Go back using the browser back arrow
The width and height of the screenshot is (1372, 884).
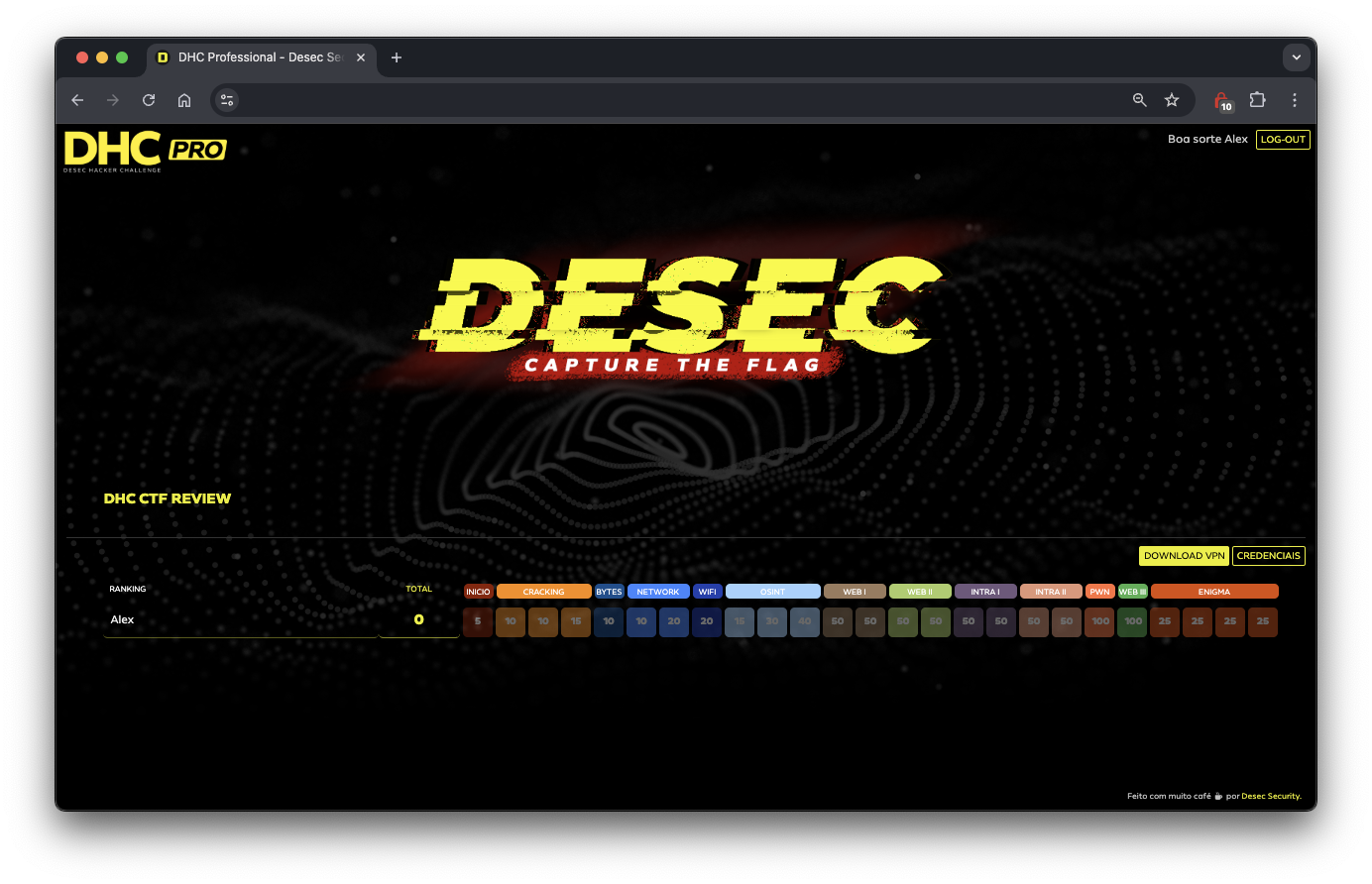(x=77, y=100)
